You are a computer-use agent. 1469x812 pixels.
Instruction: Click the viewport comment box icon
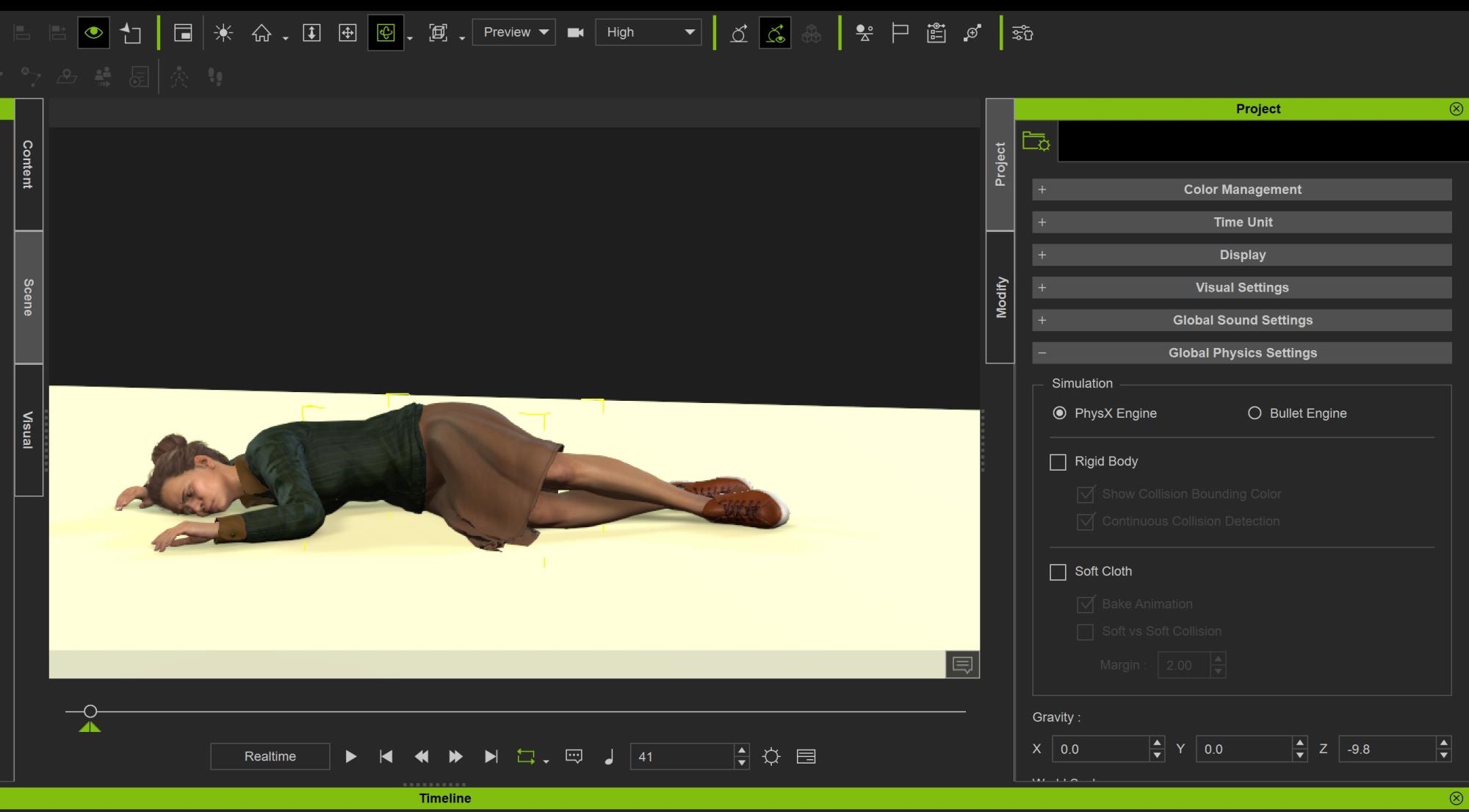962,664
